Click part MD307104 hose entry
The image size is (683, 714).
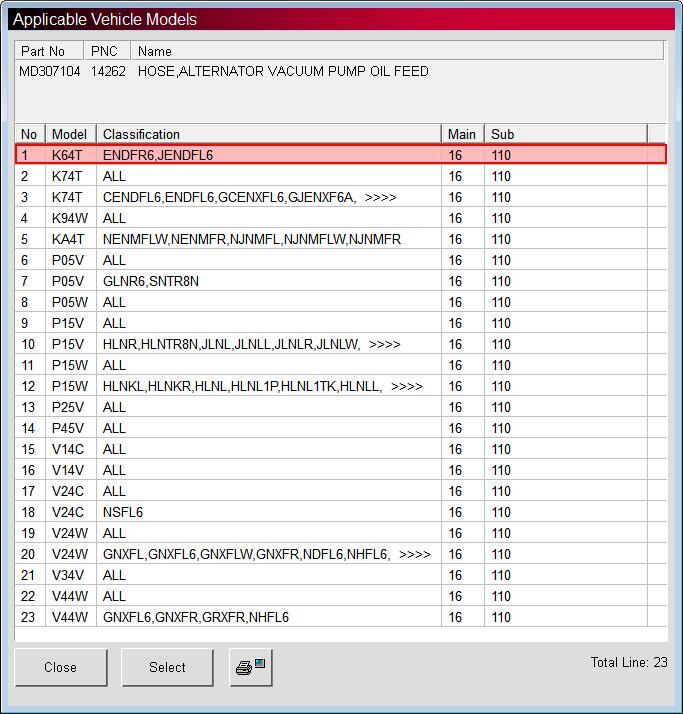[x=224, y=71]
